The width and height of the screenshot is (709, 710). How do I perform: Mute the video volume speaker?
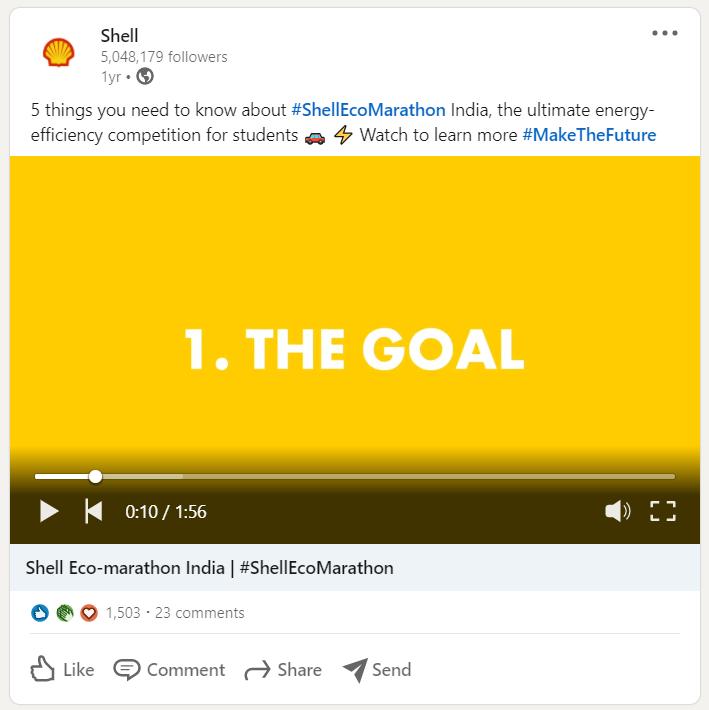coord(617,511)
